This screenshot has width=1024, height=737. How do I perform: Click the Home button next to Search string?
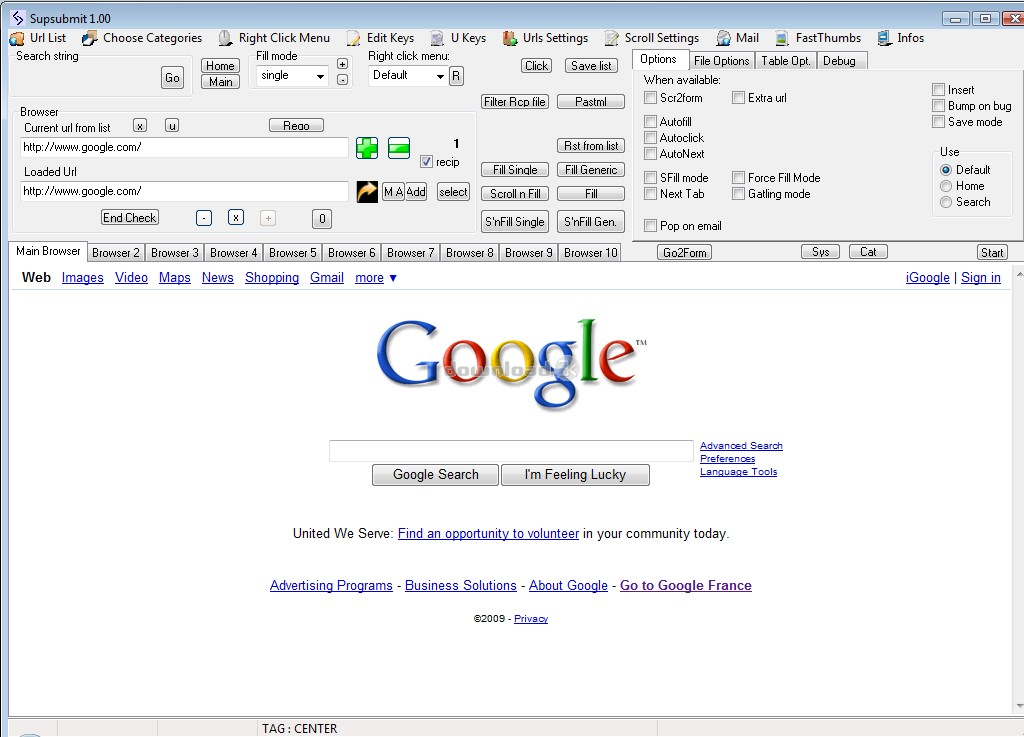tap(220, 66)
